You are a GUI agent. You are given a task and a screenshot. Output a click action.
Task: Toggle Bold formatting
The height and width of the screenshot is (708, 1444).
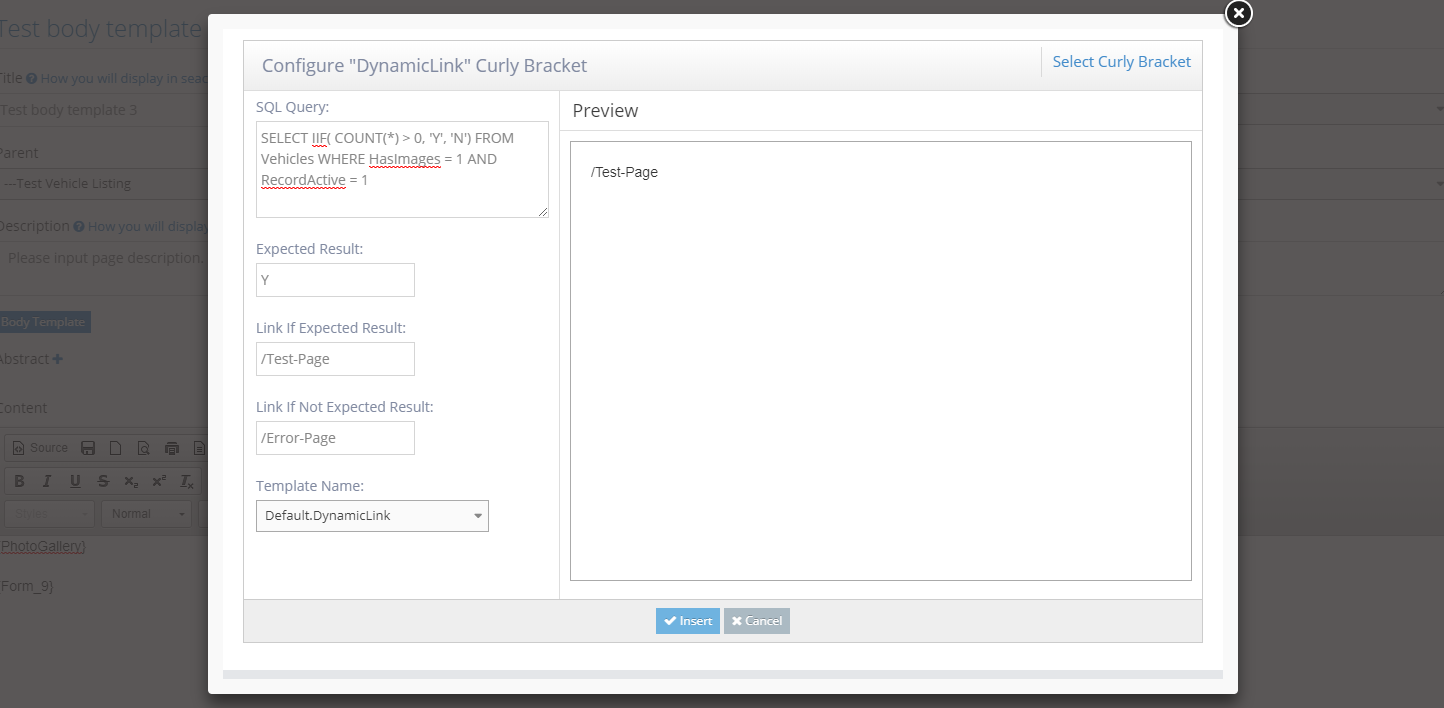(x=19, y=481)
